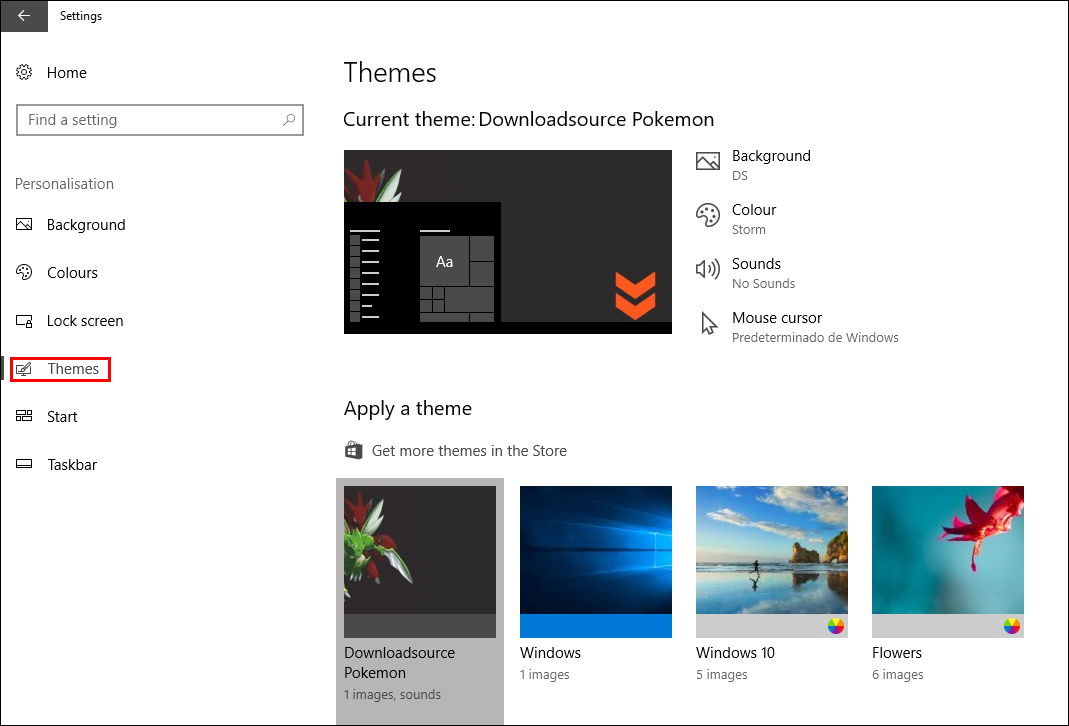Open the Start section
Image resolution: width=1069 pixels, height=726 pixels.
tap(62, 417)
